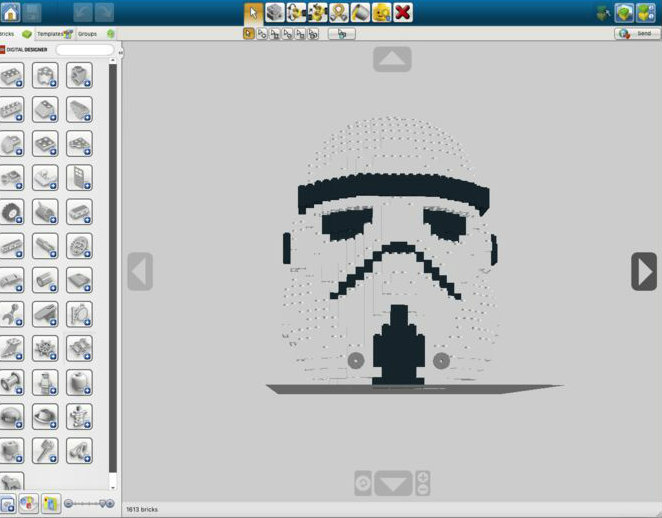Expand the window frame category
Image resolution: width=662 pixels, height=518 pixels.
click(79, 178)
